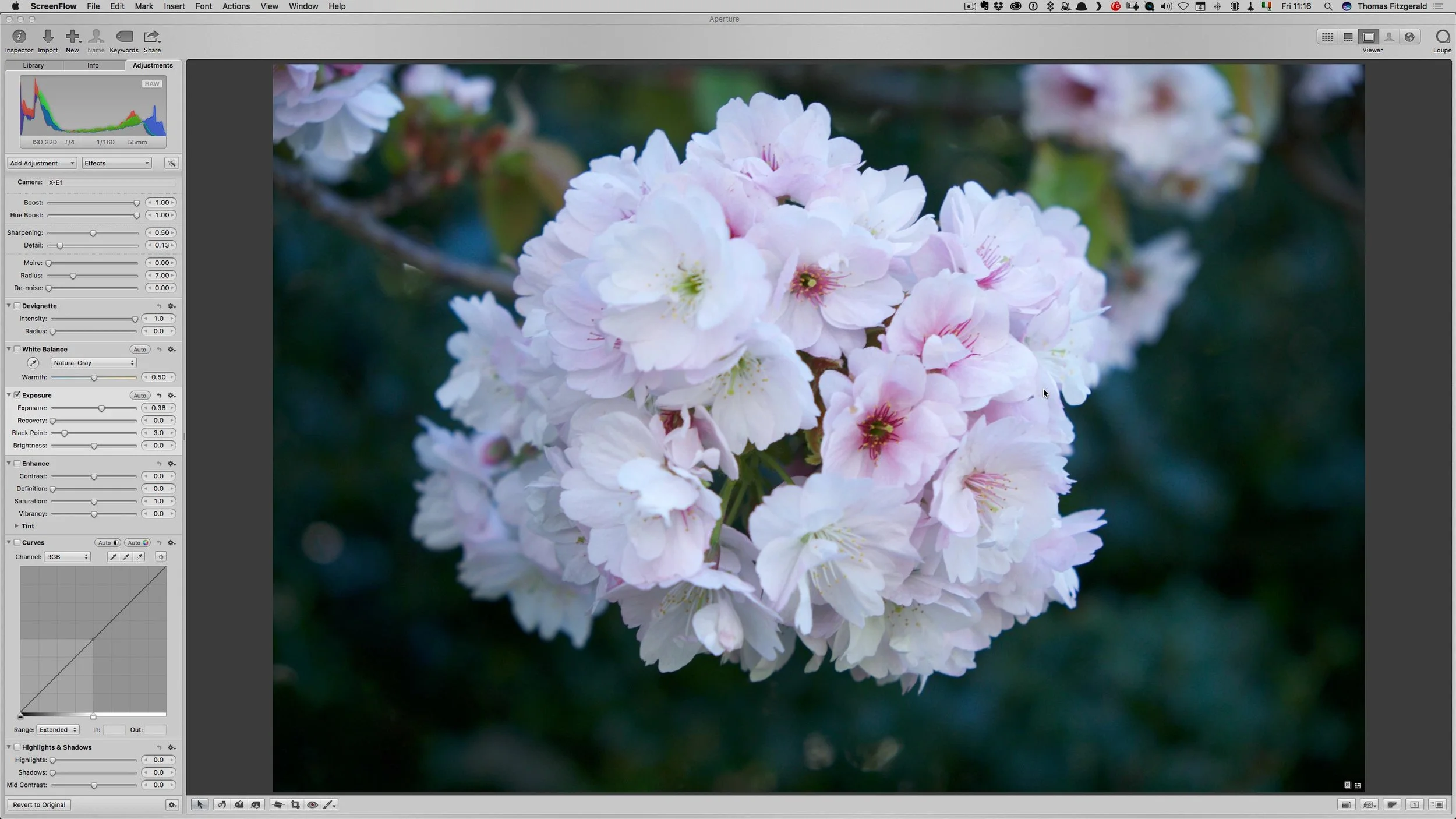Add a point on the curve
Image resolution: width=1456 pixels, height=819 pixels.
[161, 557]
